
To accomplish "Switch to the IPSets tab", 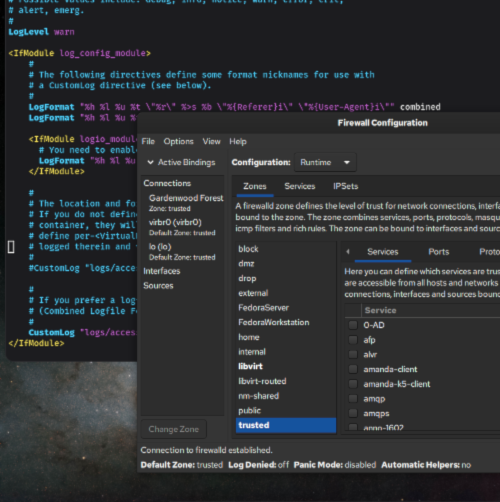I will pos(345,186).
